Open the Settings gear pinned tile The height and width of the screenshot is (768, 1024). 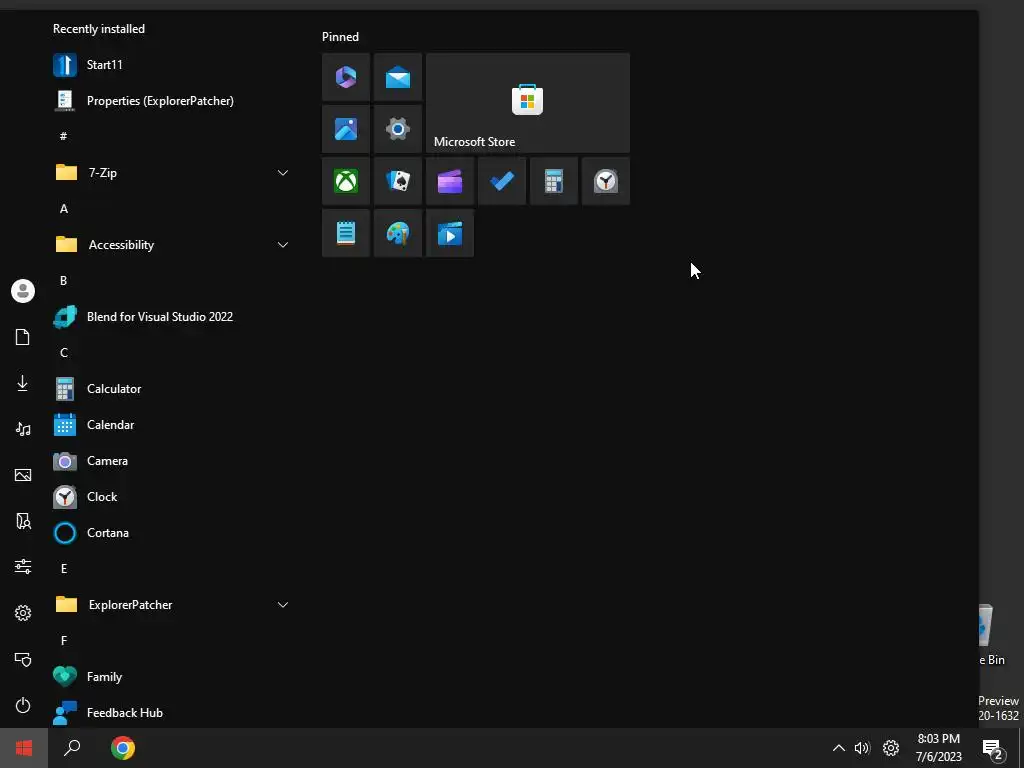click(398, 129)
